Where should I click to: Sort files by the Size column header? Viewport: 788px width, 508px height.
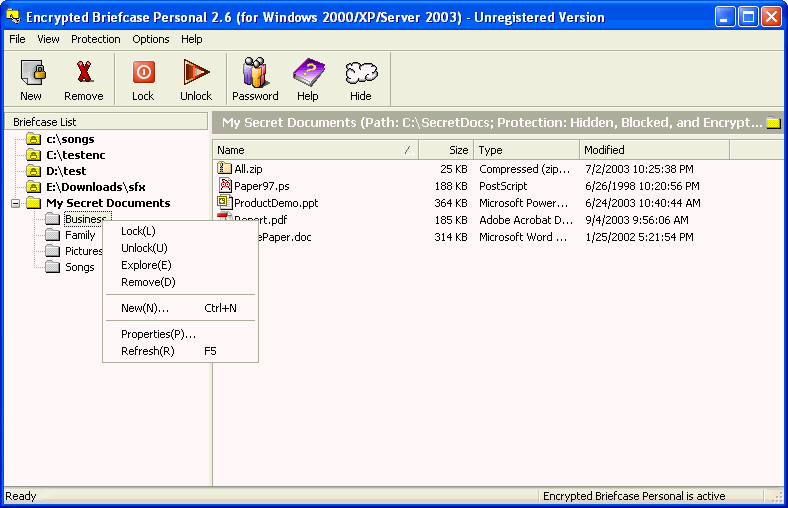click(x=446, y=150)
